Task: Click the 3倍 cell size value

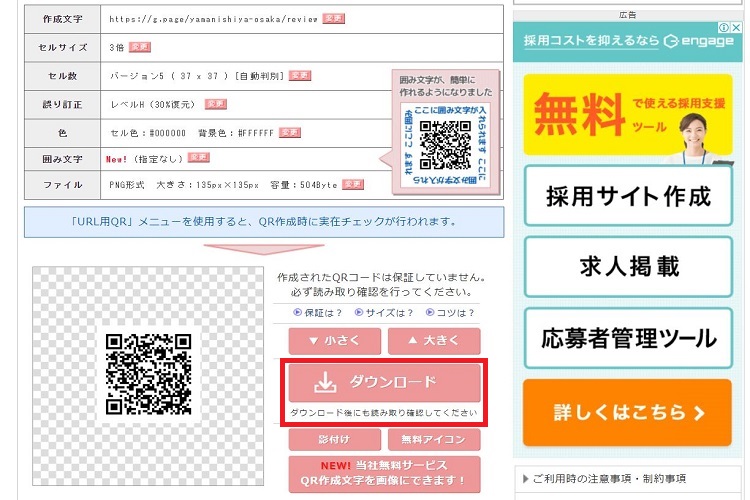Action: point(116,47)
